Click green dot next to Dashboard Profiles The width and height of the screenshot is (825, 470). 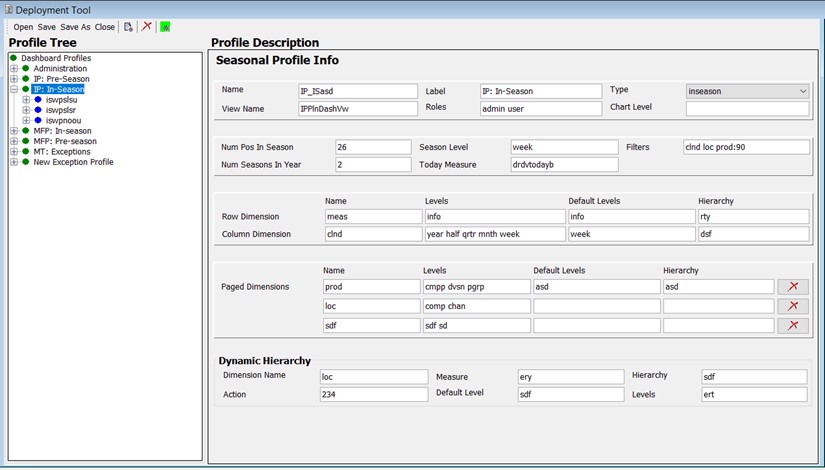(x=14, y=58)
